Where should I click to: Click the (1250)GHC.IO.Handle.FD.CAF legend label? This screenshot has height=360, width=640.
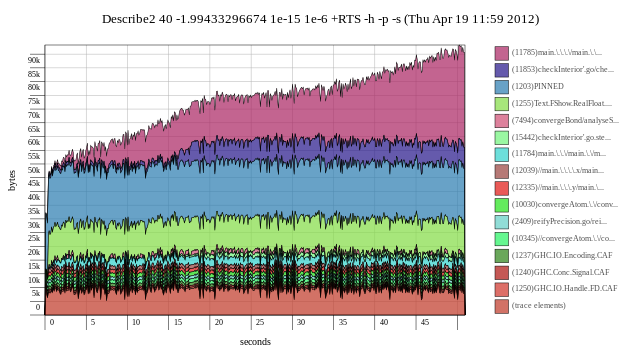(564, 288)
